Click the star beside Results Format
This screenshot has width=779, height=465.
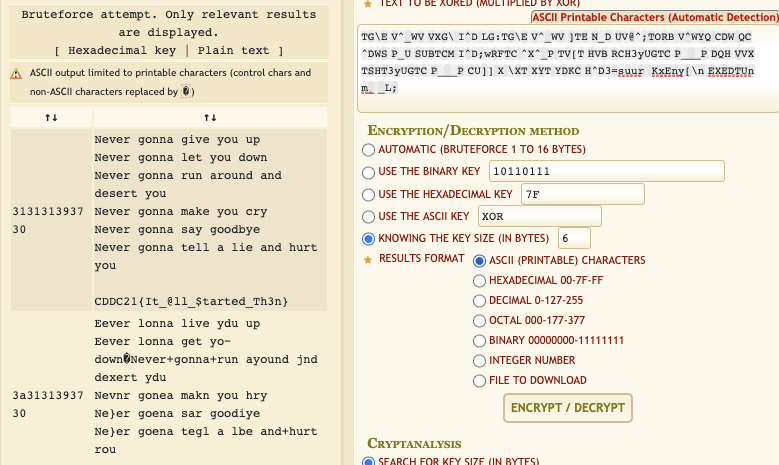[368, 260]
